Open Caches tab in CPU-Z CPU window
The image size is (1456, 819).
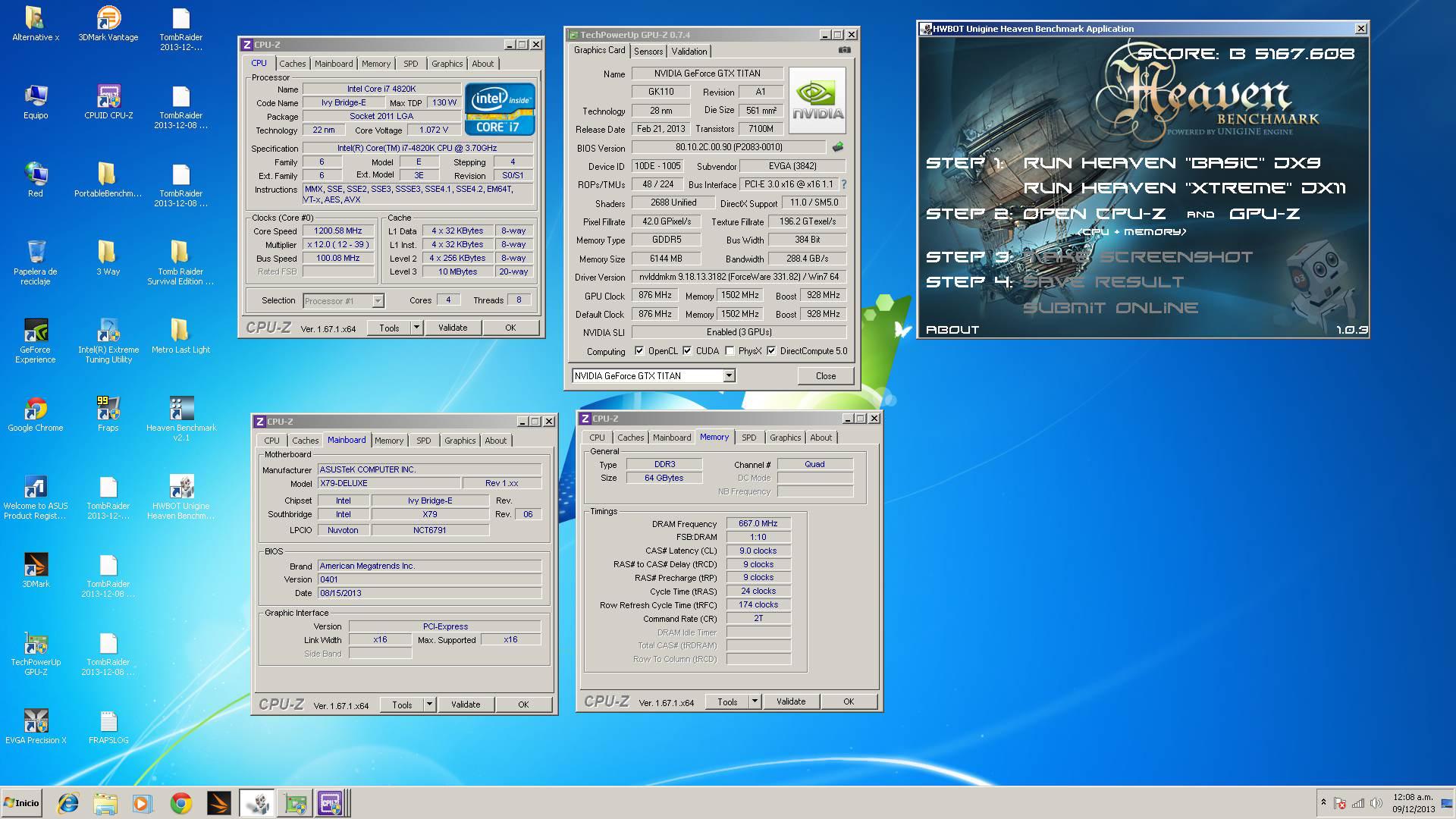pyautogui.click(x=292, y=64)
